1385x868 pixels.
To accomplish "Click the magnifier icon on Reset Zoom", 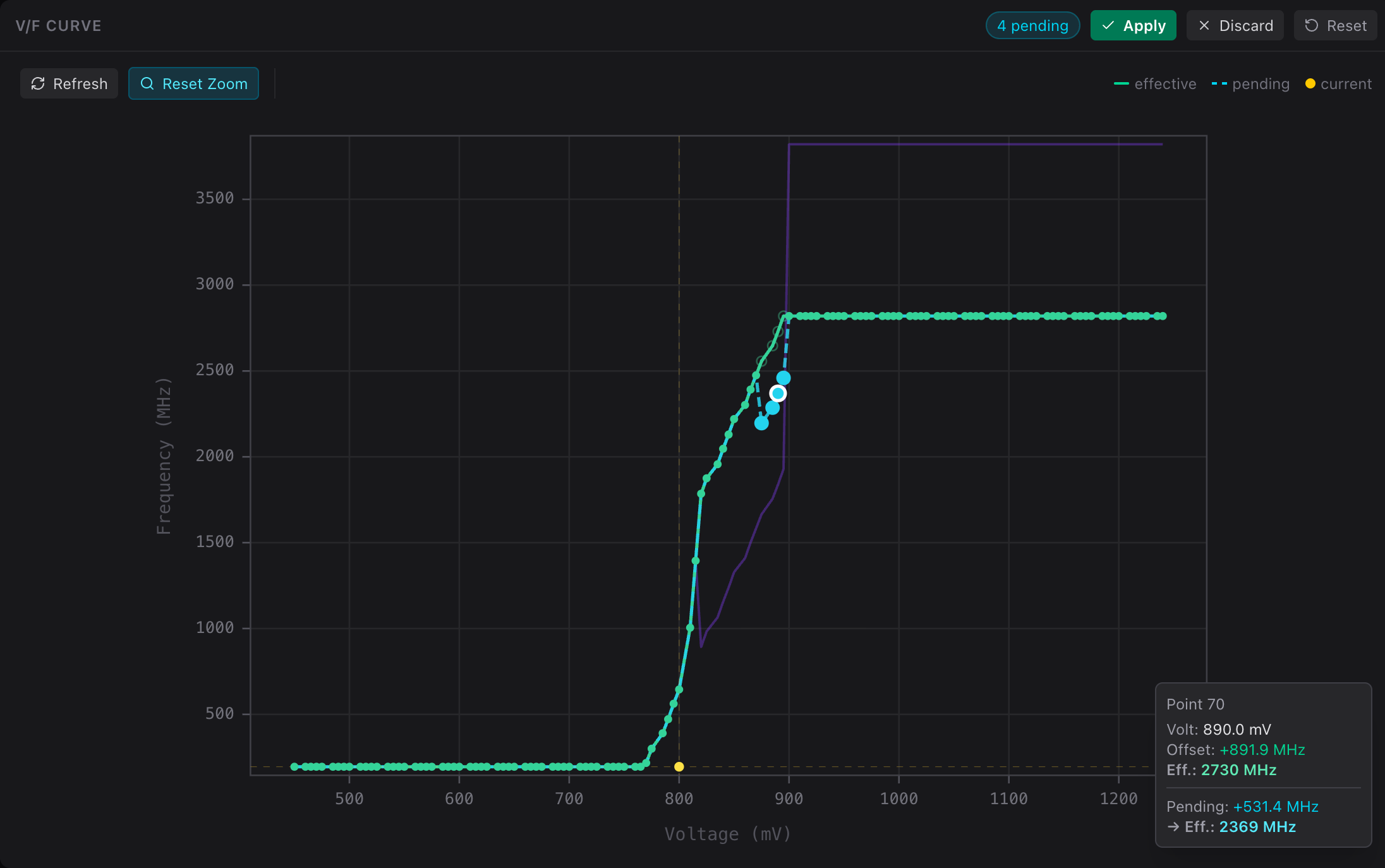I will (x=147, y=83).
